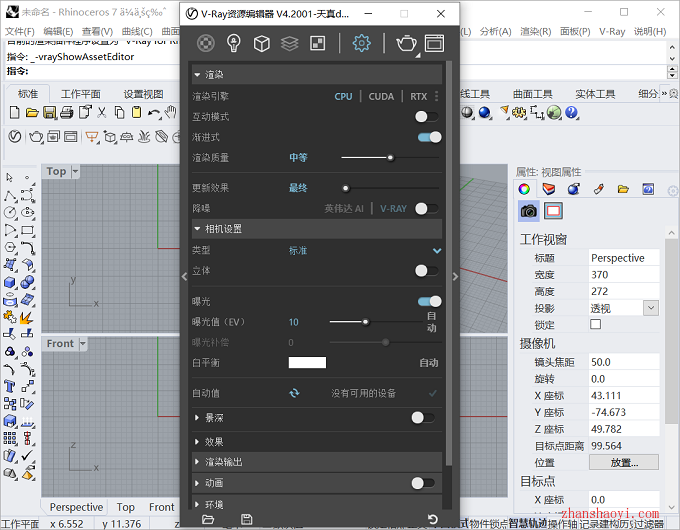Toggle 降噪 denoiser switch
This screenshot has height=530, width=680.
[x=427, y=209]
